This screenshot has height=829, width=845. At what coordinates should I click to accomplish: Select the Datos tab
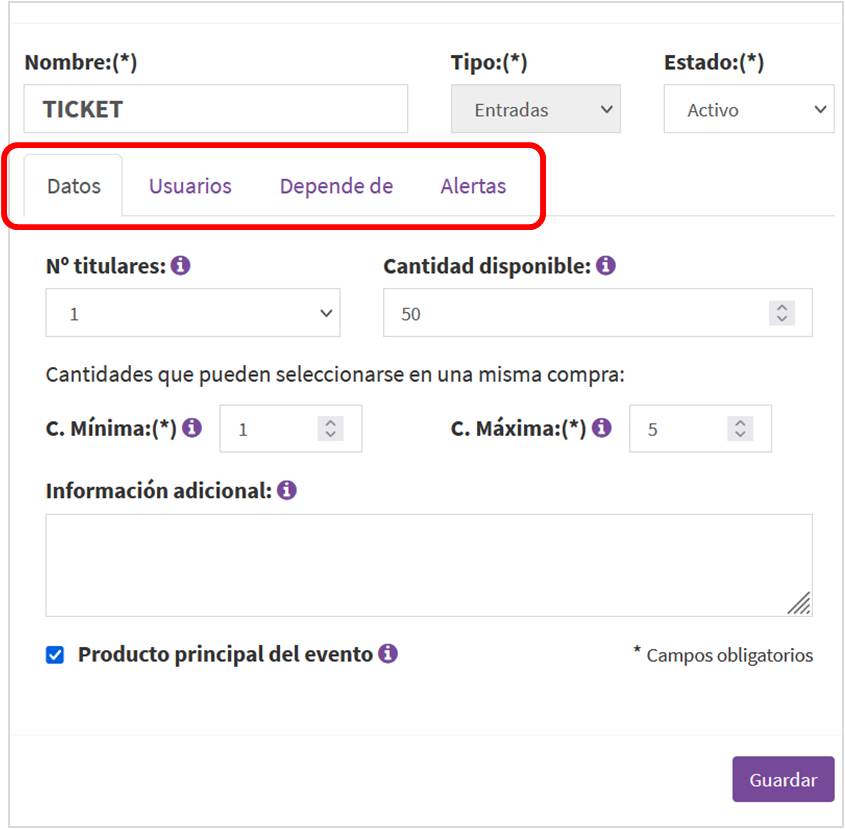point(74,186)
